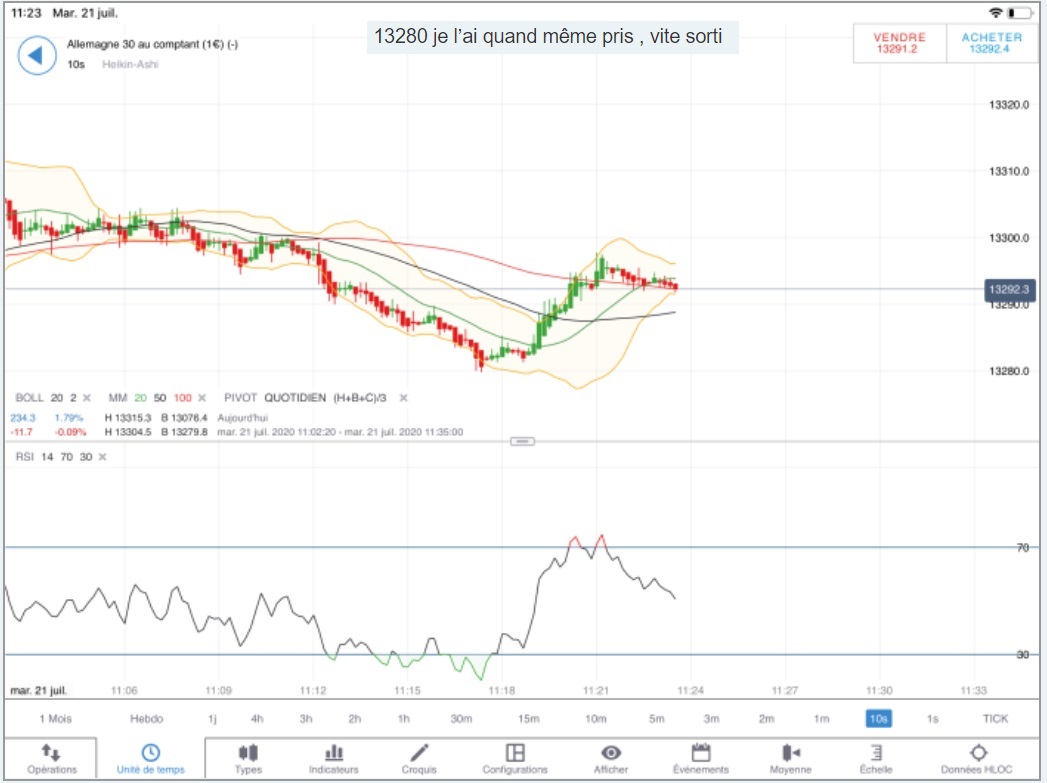Image resolution: width=1047 pixels, height=783 pixels.
Task: Select the TICK timeframe
Action: (995, 719)
